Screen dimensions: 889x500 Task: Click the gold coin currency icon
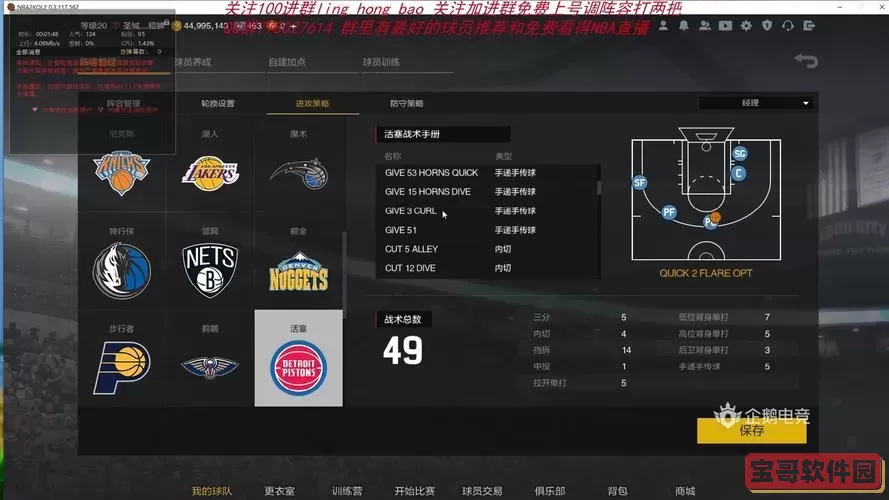[x=176, y=26]
